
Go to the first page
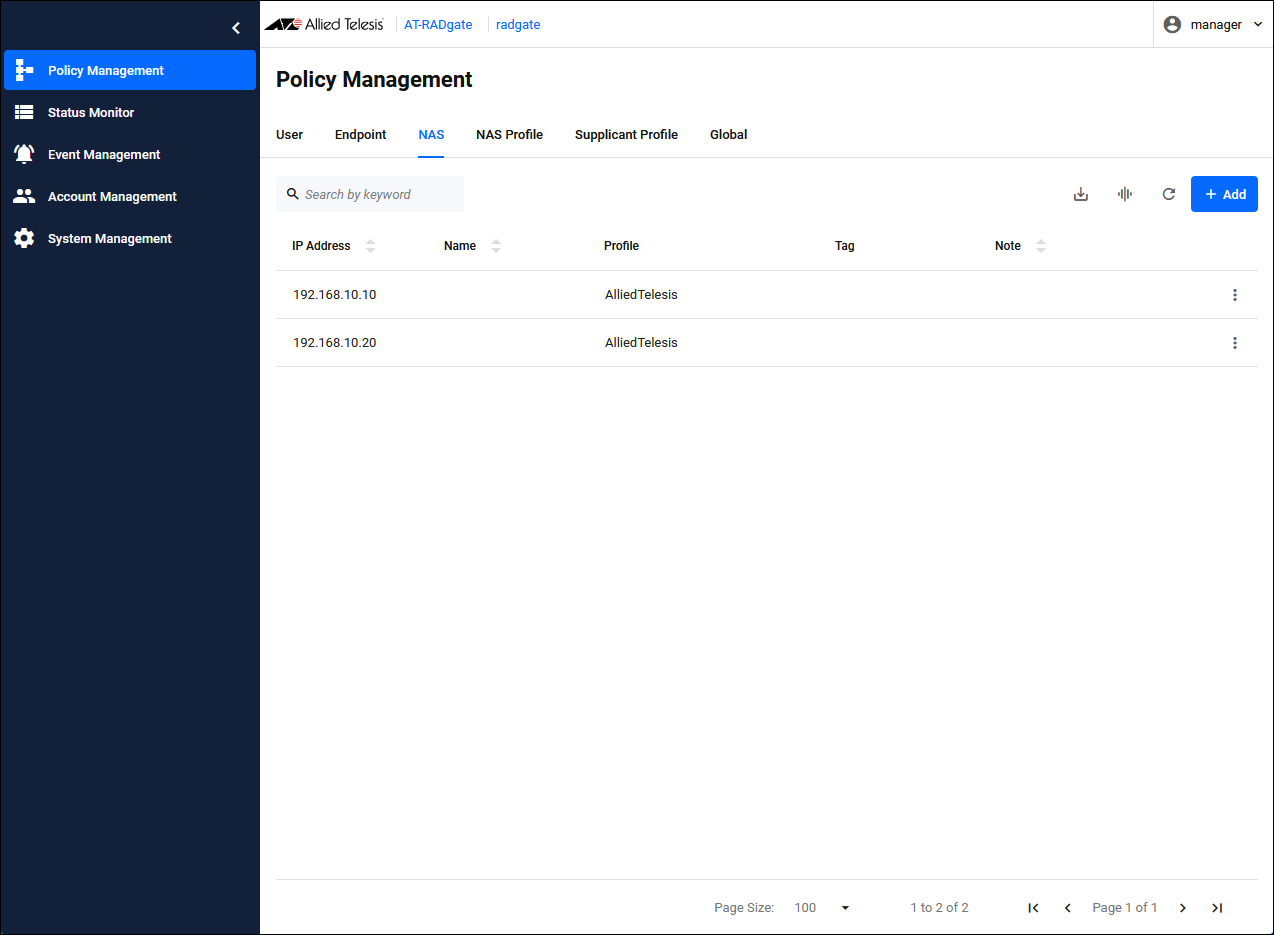1033,908
